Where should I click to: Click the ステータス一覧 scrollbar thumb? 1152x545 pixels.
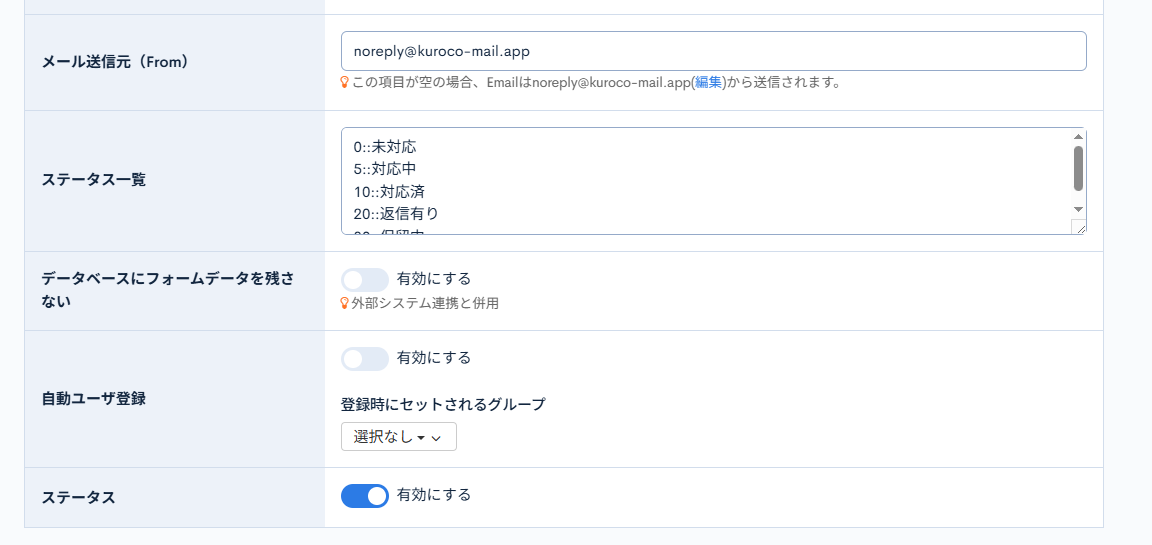click(1079, 168)
